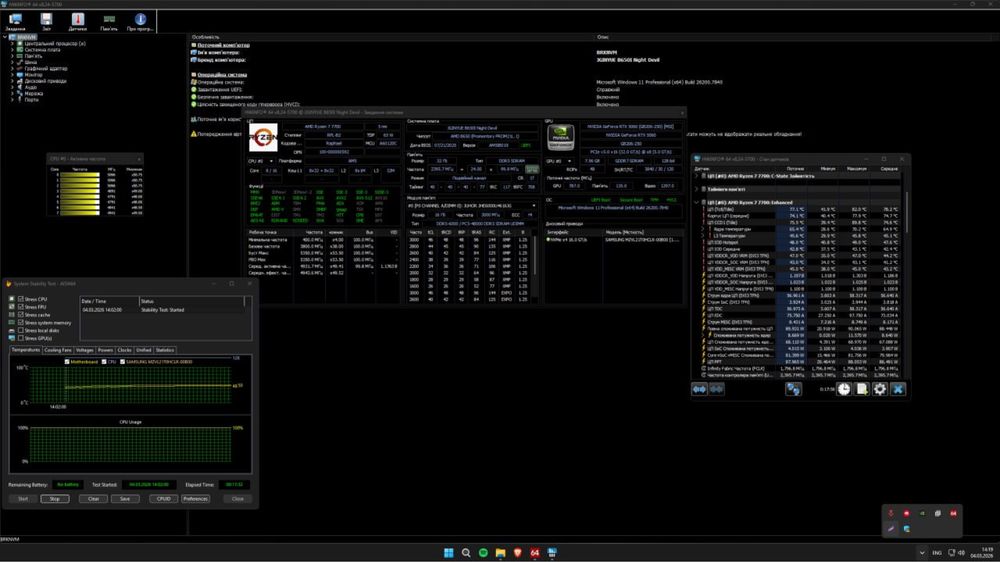Close sensors with the blue X icon

[898, 389]
